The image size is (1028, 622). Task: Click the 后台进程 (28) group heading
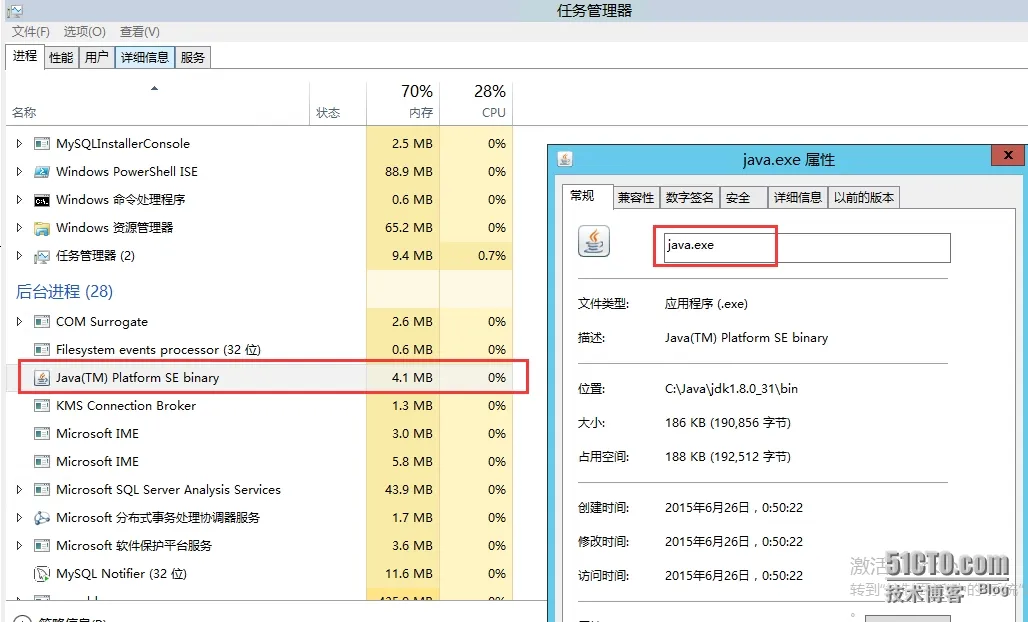point(64,292)
